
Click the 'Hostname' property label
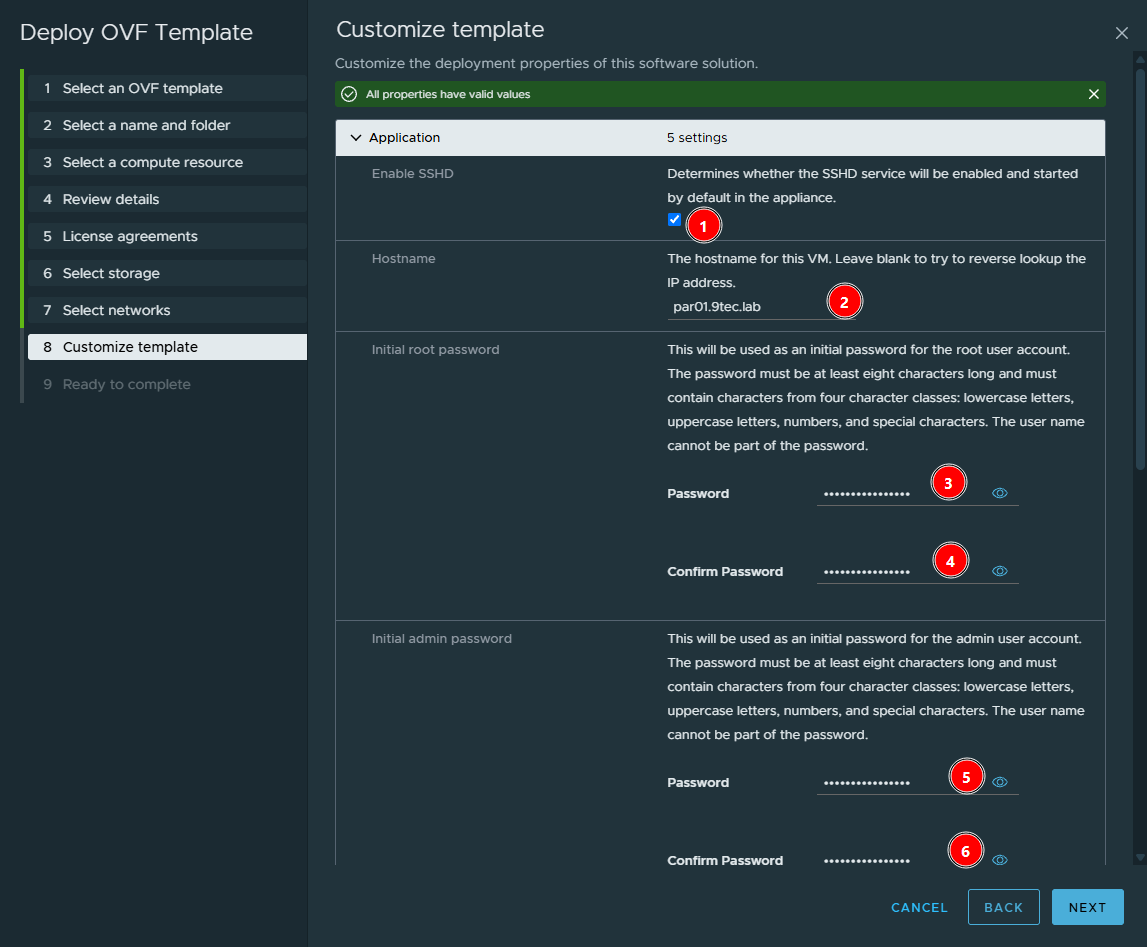[x=403, y=258]
